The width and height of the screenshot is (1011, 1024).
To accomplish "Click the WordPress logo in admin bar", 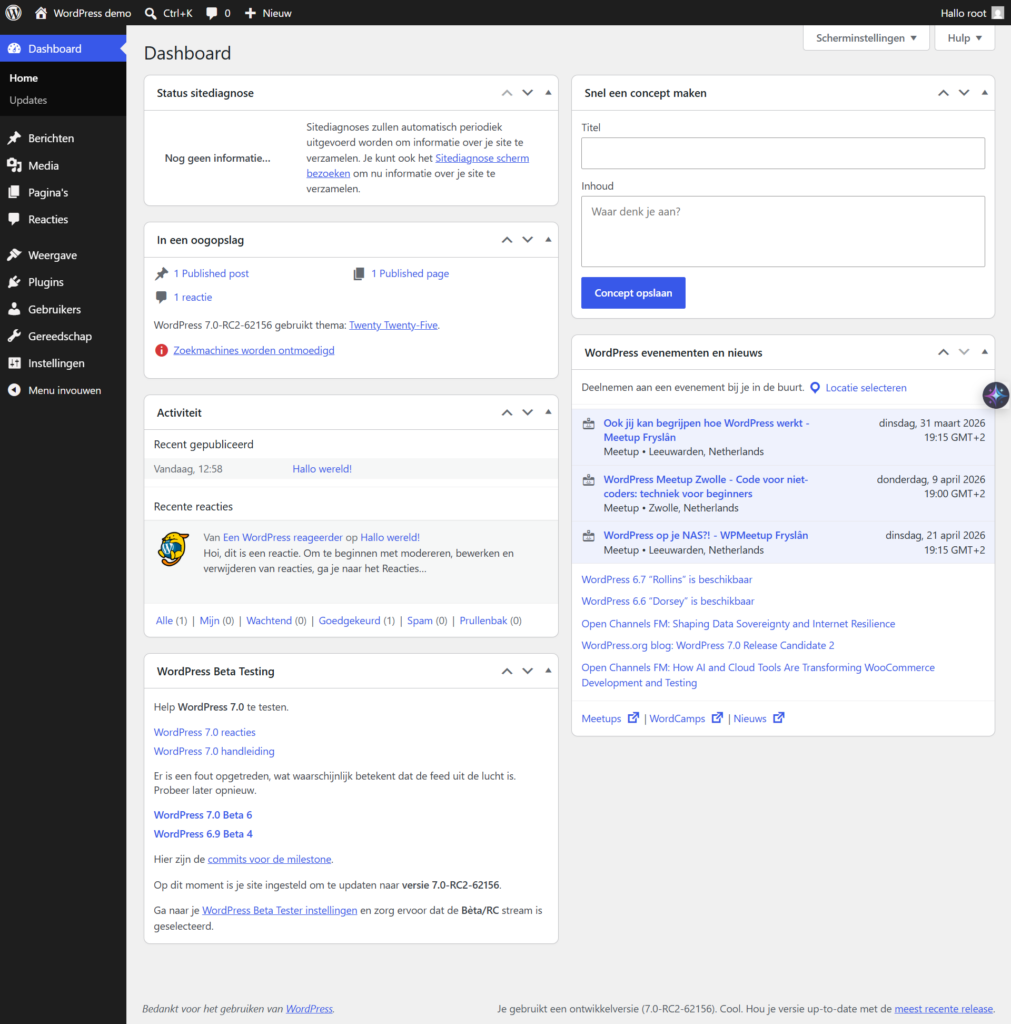I will click(14, 13).
